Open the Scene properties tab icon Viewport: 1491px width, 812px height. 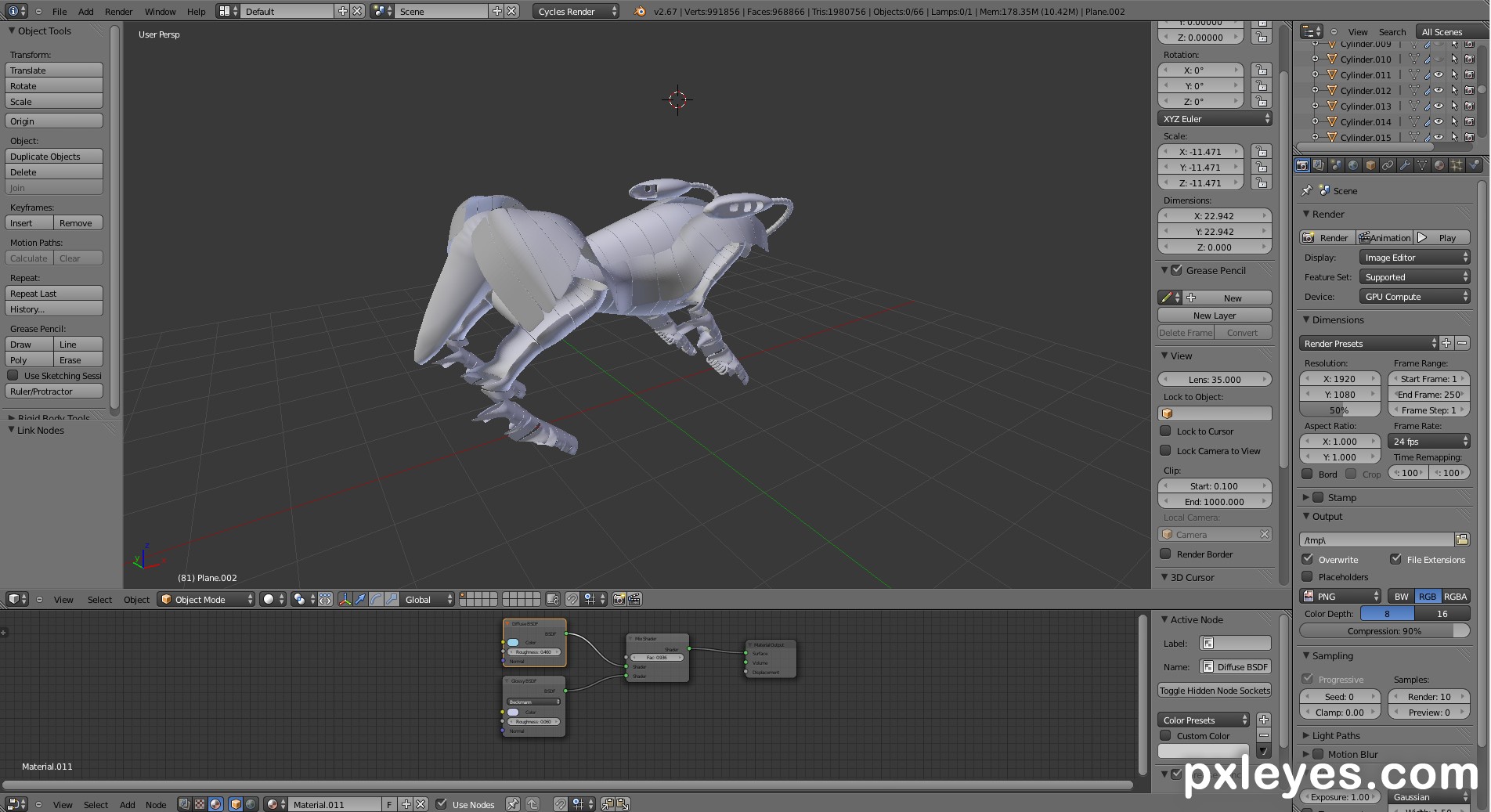(1336, 165)
